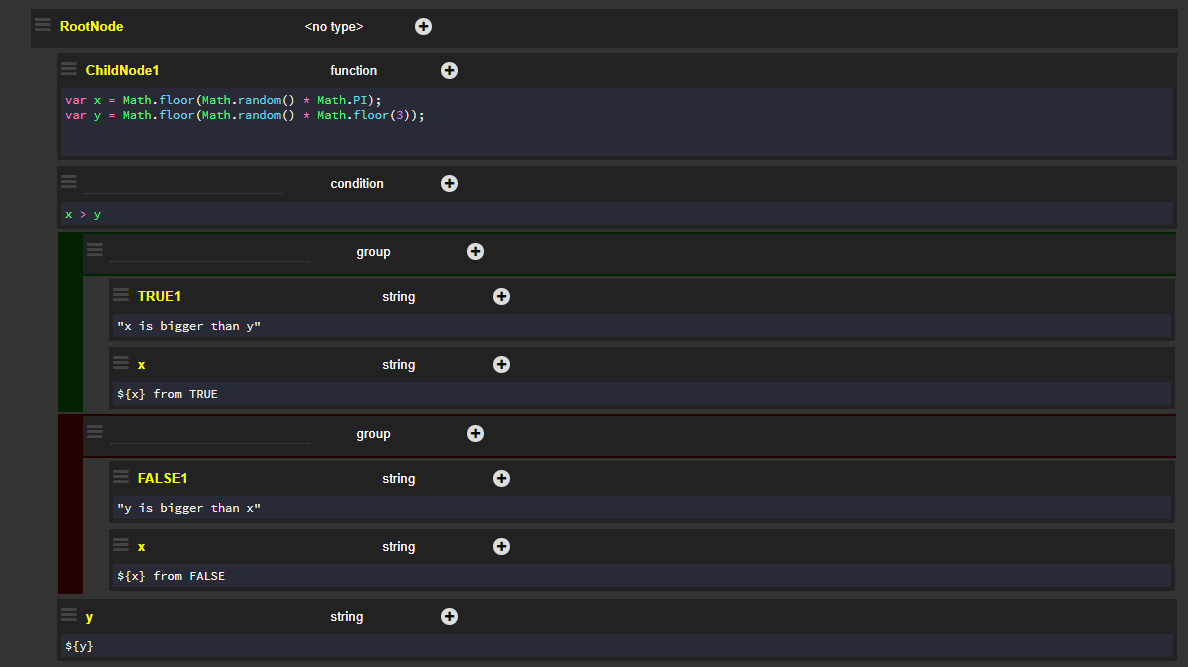This screenshot has height=667, width=1188.
Task: Click the empty name field of condition
Action: pos(184,183)
